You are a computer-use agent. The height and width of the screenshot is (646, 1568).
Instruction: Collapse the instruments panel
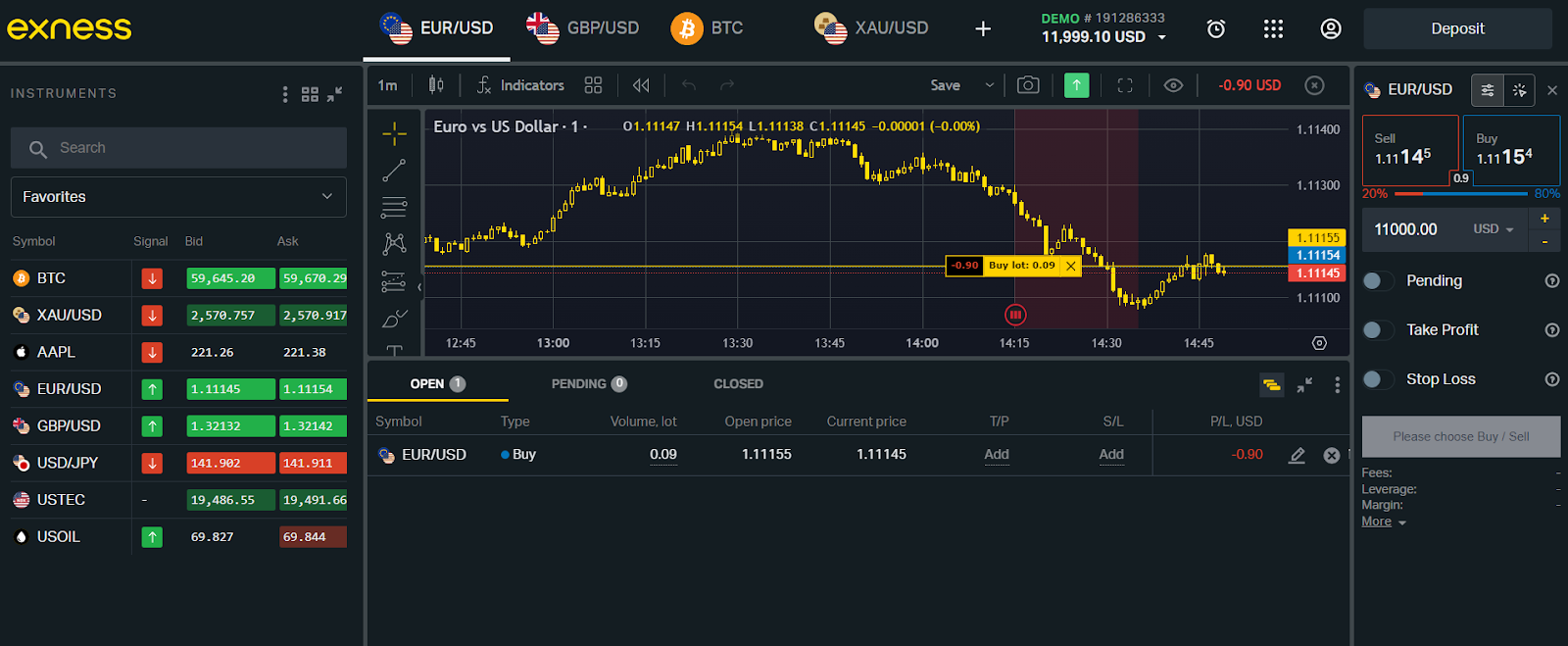[x=335, y=94]
